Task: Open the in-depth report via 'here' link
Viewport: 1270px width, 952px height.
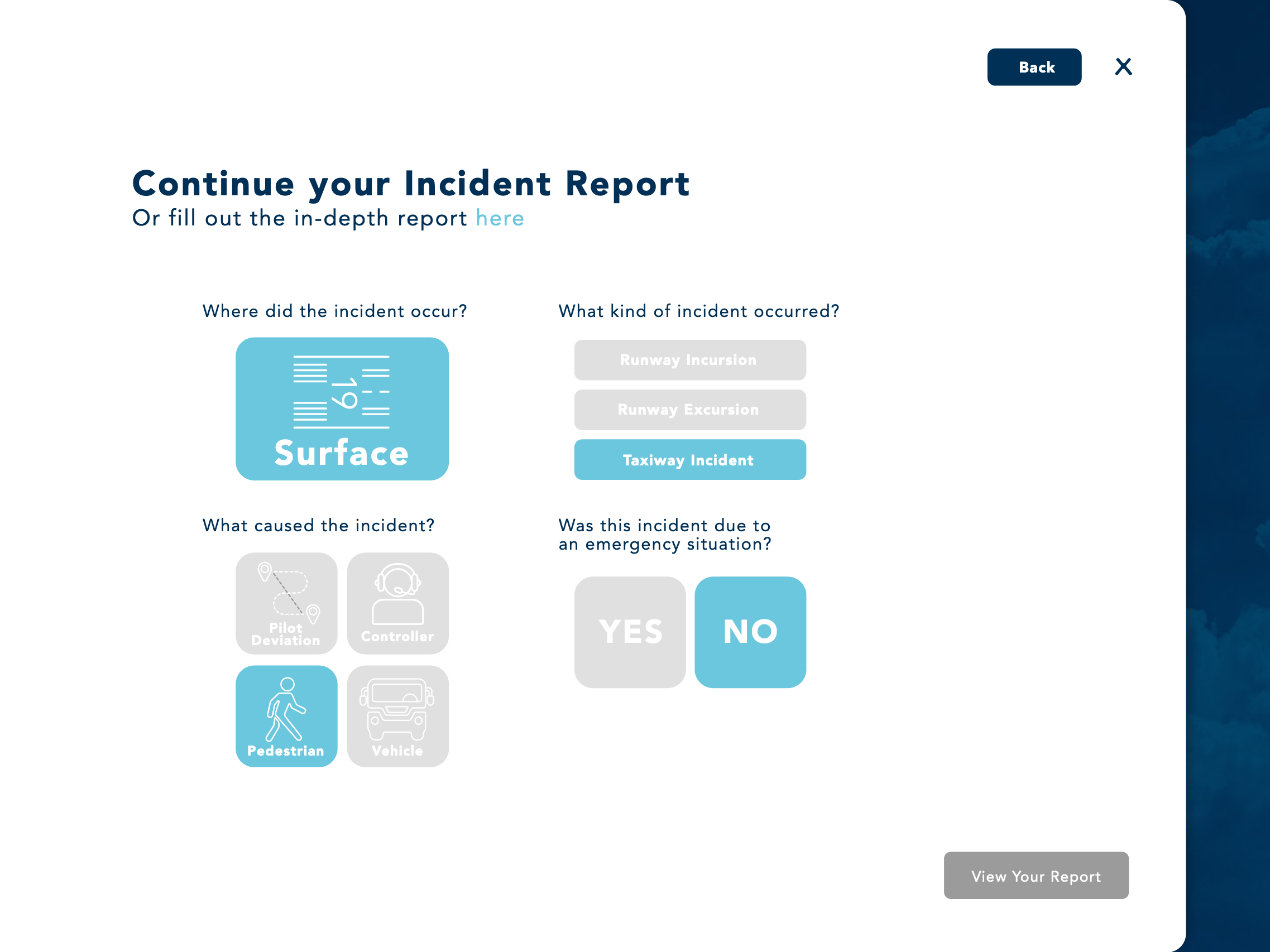Action: click(x=500, y=219)
